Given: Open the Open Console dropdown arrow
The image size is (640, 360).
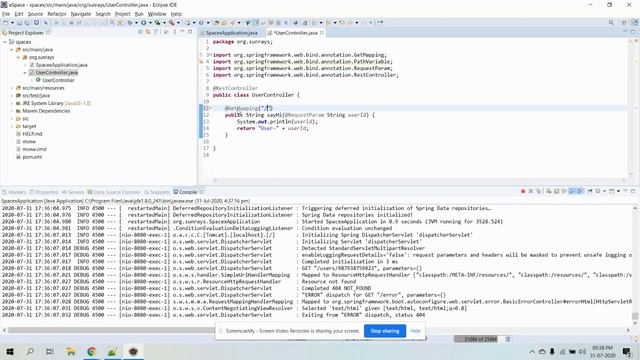Looking at the screenshot, I should coord(618,191).
